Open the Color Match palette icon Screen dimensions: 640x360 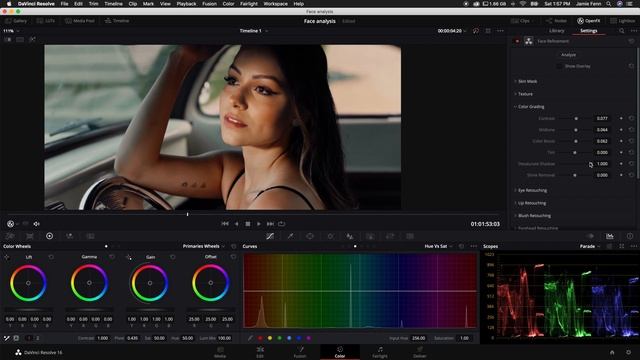click(30, 236)
